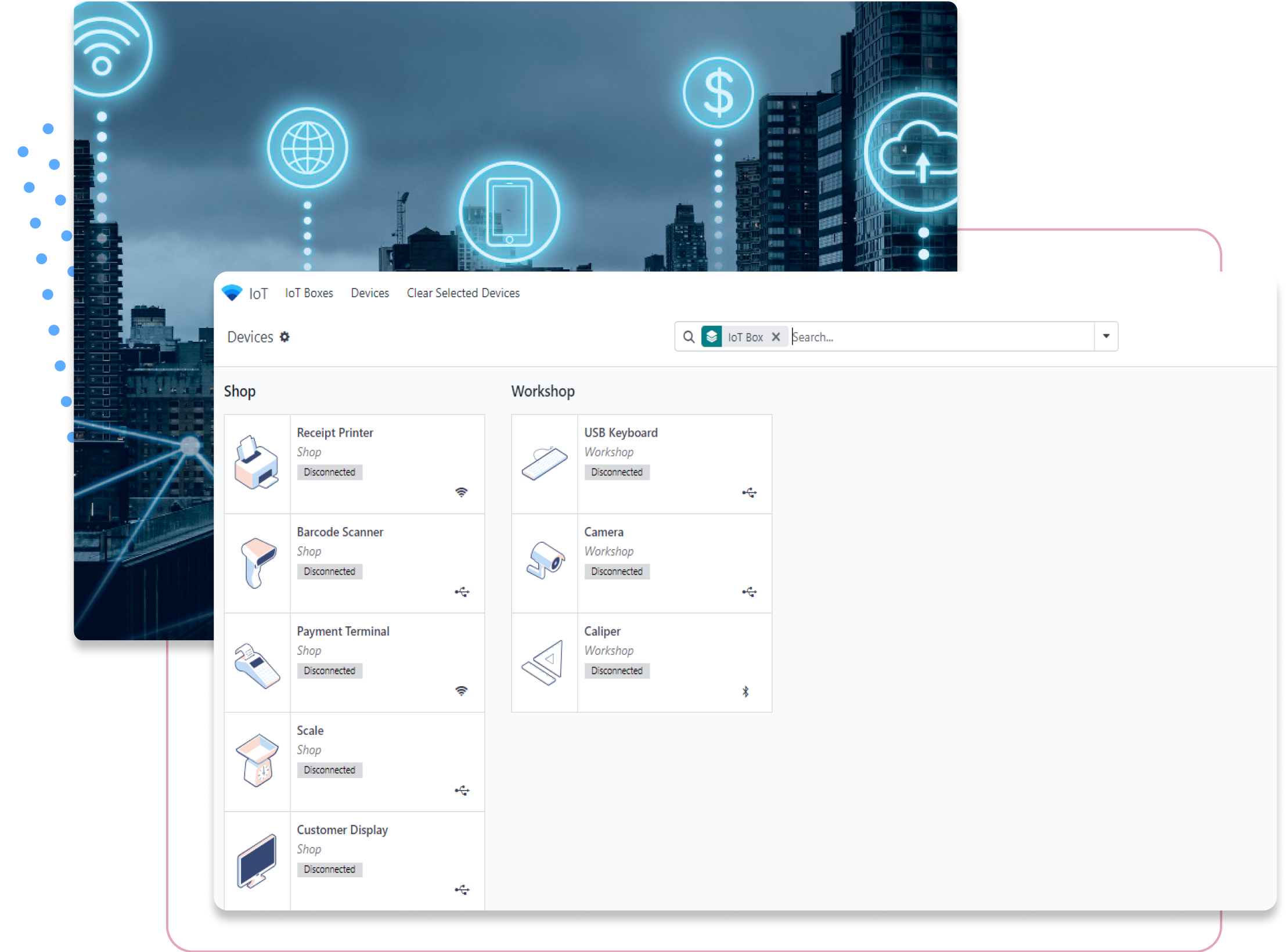Screen dimensions: 1286x952
Task: Click the Customer Display Disconnected badge
Action: coord(329,870)
